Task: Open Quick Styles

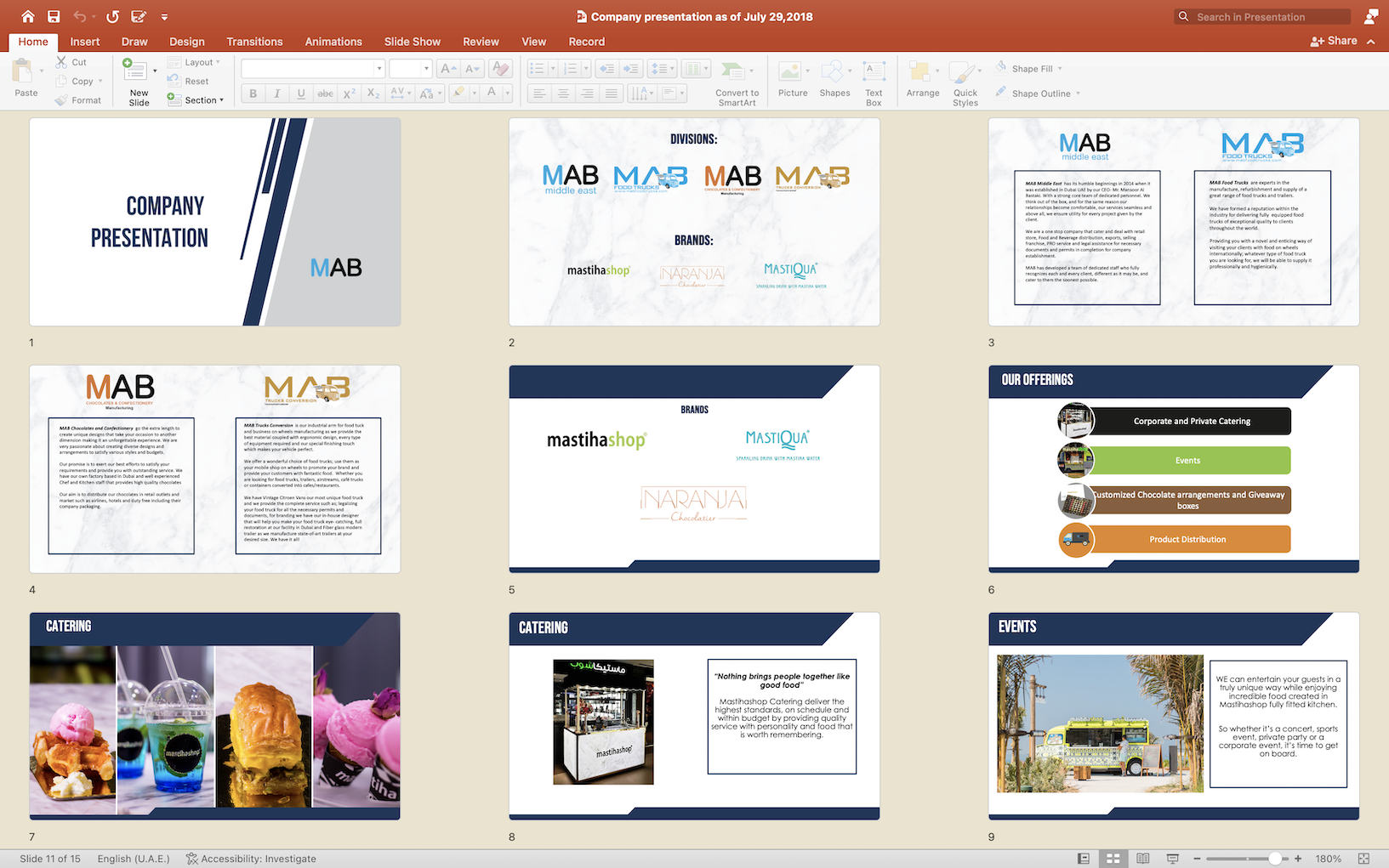Action: [965, 83]
